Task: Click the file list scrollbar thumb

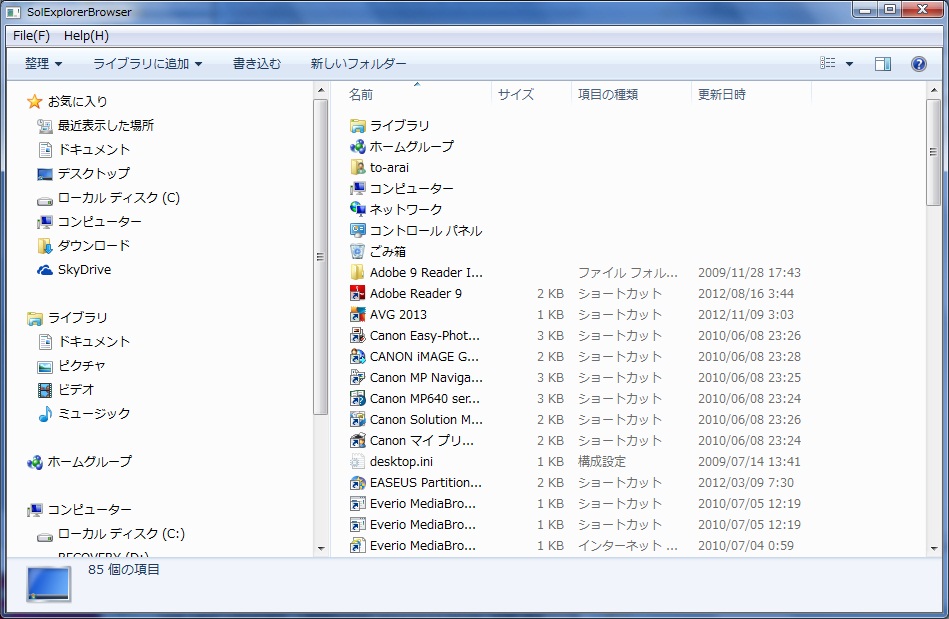Action: pos(934,152)
